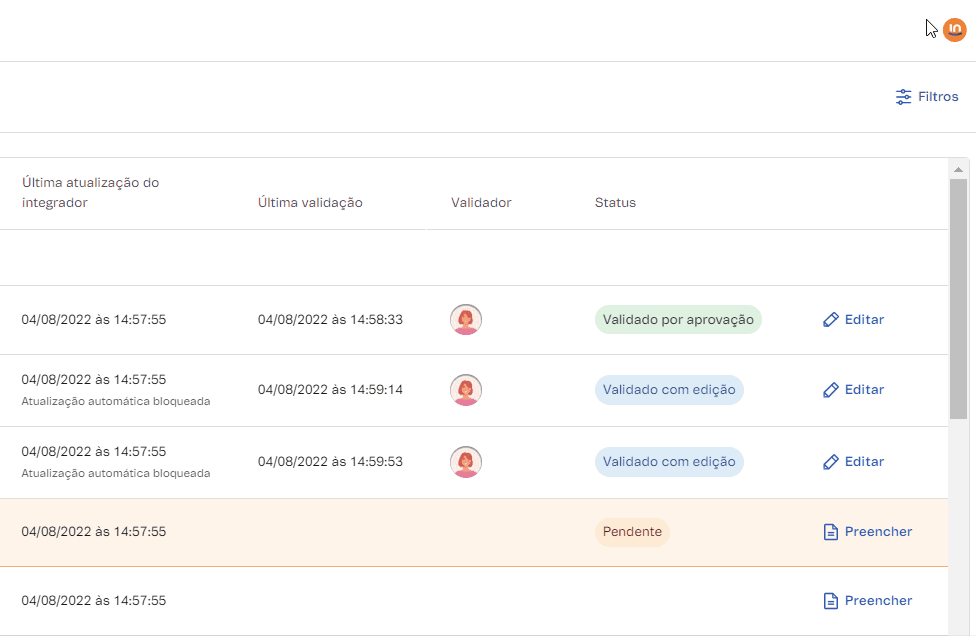Sort by the Validador column header
The height and width of the screenshot is (636, 976).
click(481, 203)
